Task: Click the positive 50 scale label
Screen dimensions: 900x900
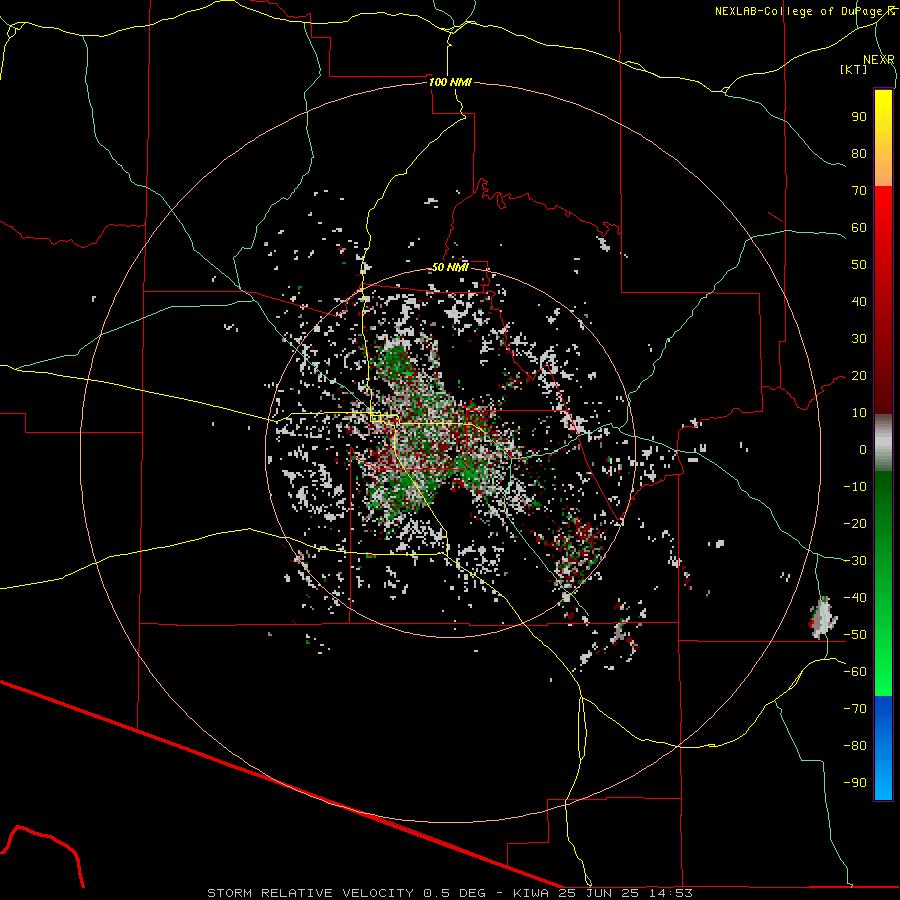Action: pos(859,265)
